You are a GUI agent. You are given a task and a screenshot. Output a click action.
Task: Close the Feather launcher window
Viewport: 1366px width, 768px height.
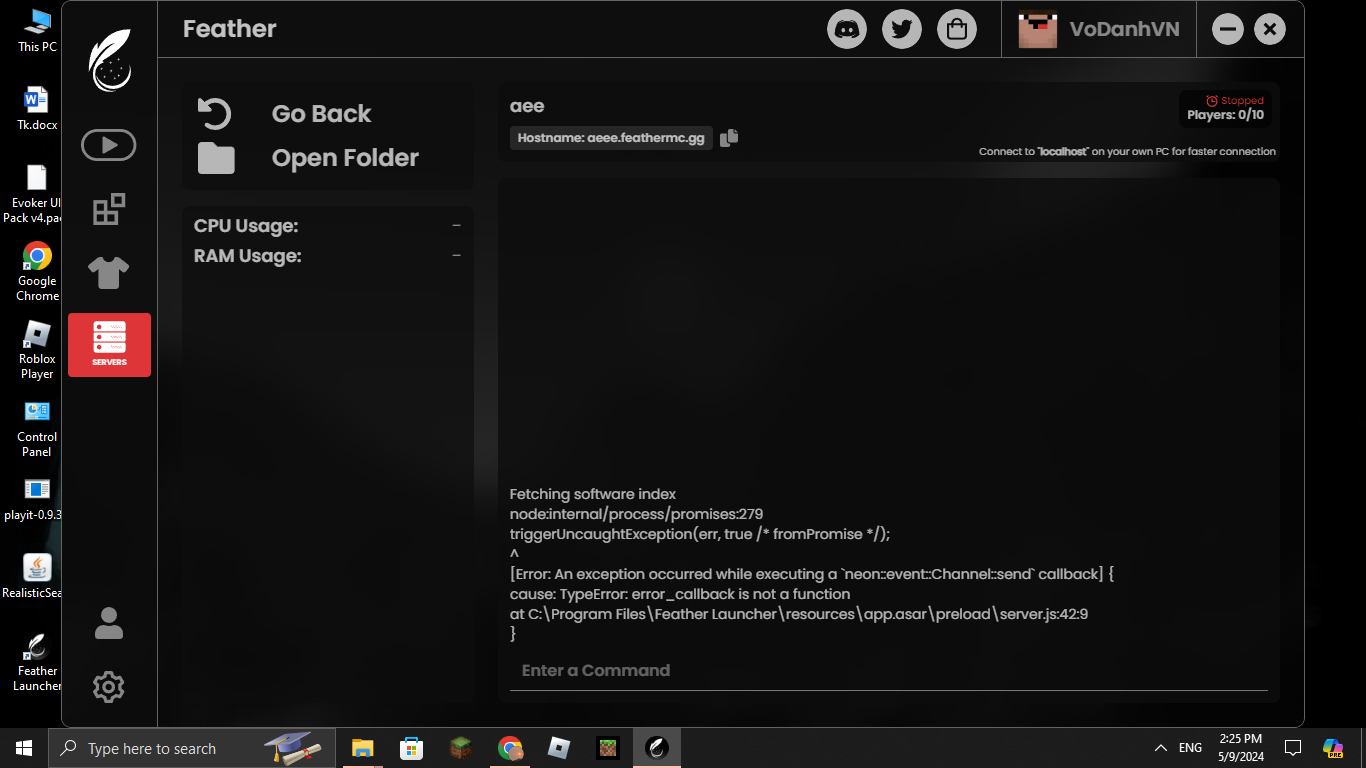[x=1269, y=29]
